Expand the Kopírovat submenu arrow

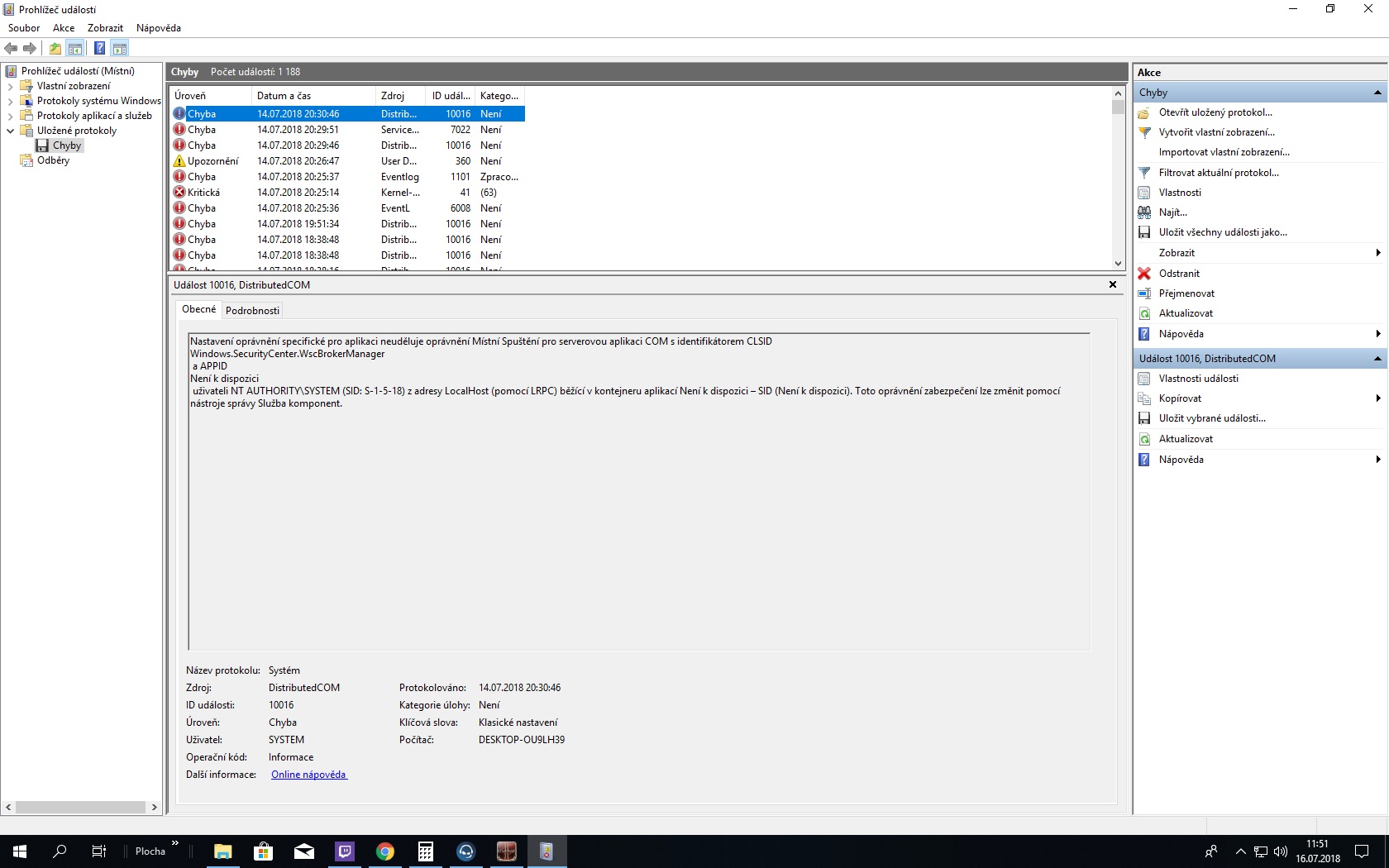[x=1377, y=398]
